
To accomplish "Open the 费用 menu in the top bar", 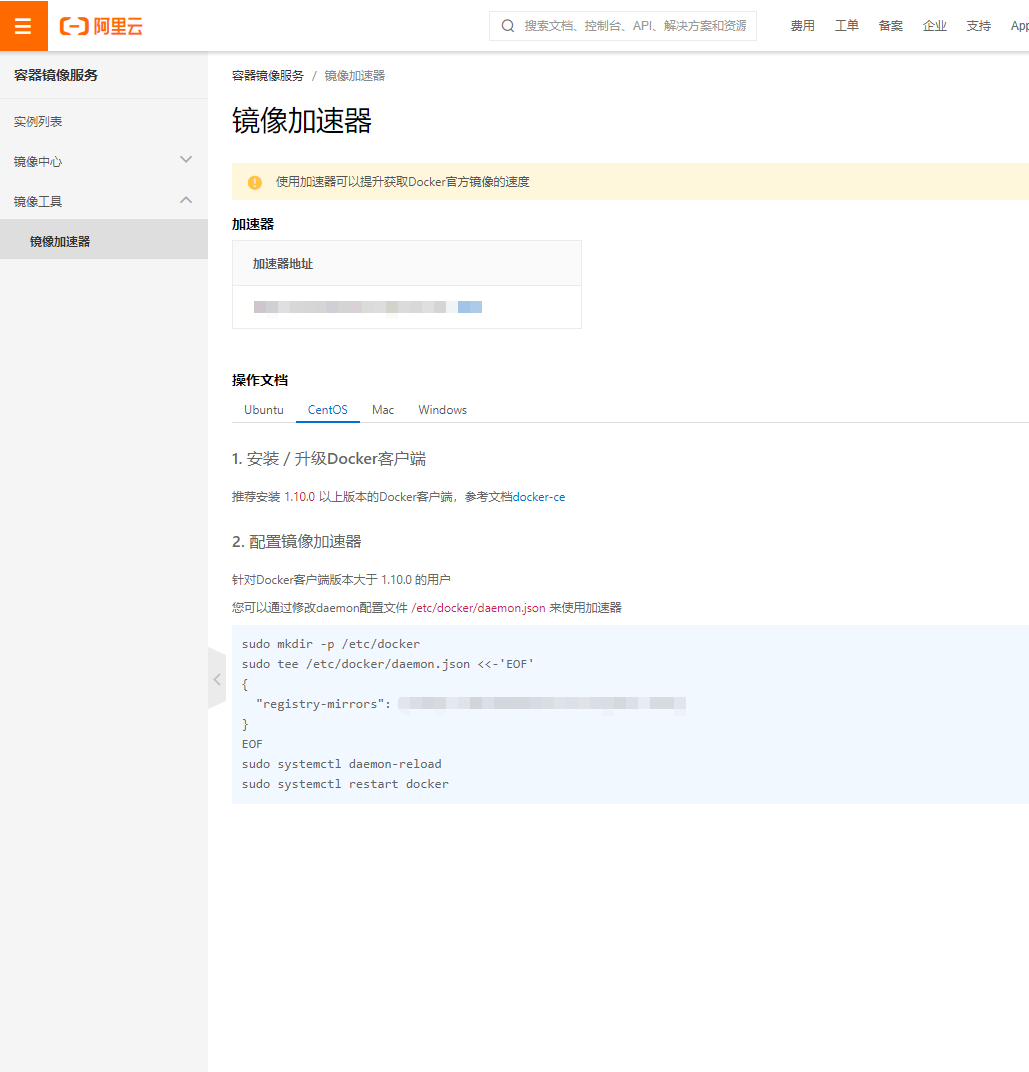I will pos(802,25).
